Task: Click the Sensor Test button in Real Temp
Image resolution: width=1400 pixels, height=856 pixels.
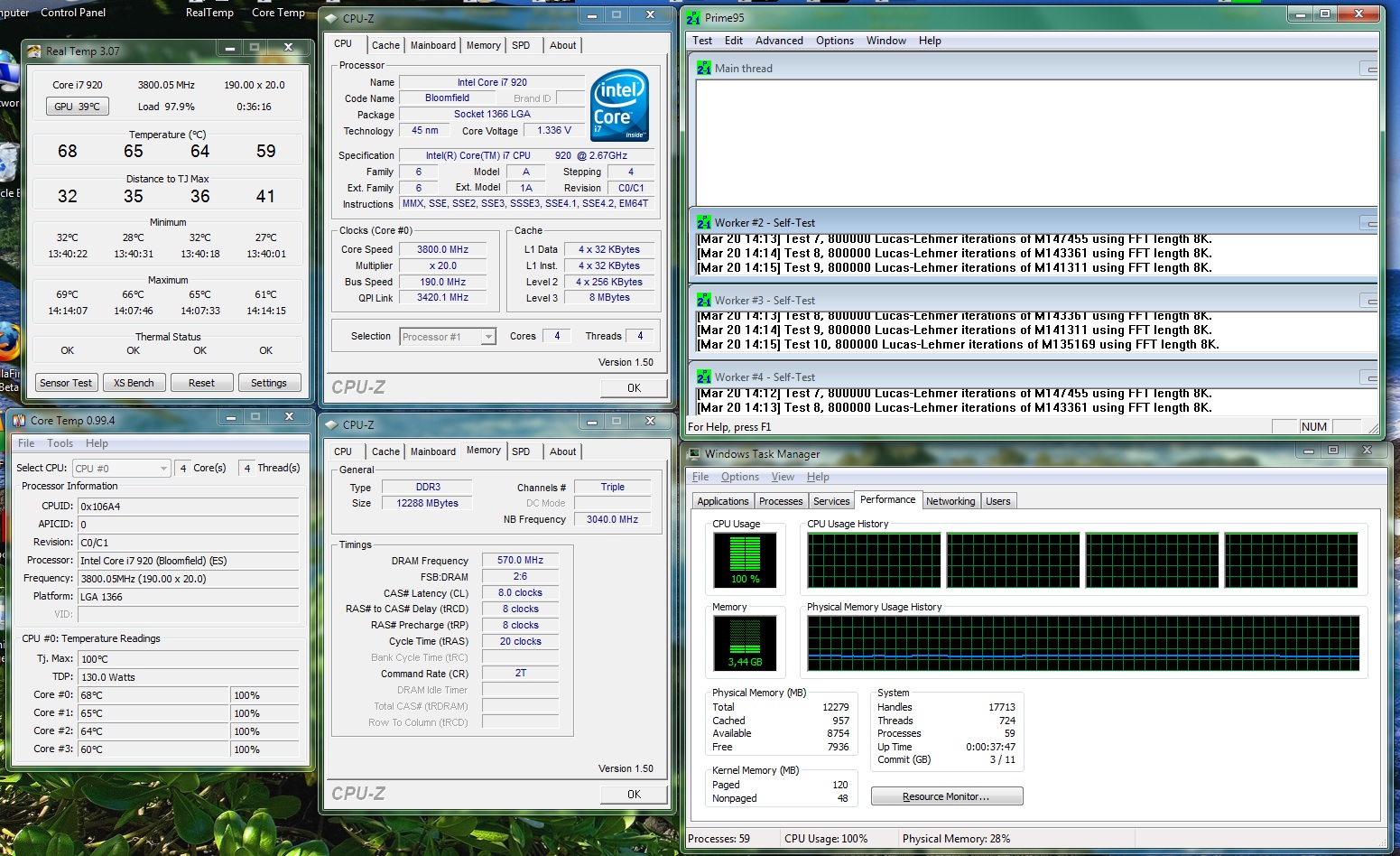Action: point(66,383)
